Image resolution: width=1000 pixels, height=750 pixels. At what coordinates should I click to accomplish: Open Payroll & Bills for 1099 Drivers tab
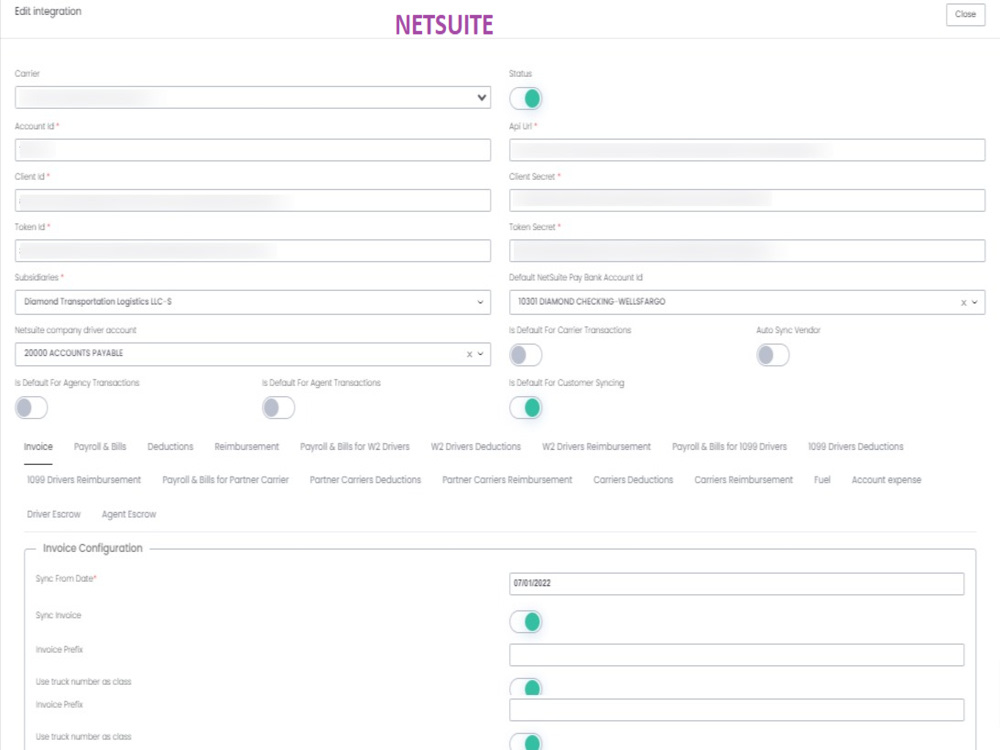click(730, 446)
